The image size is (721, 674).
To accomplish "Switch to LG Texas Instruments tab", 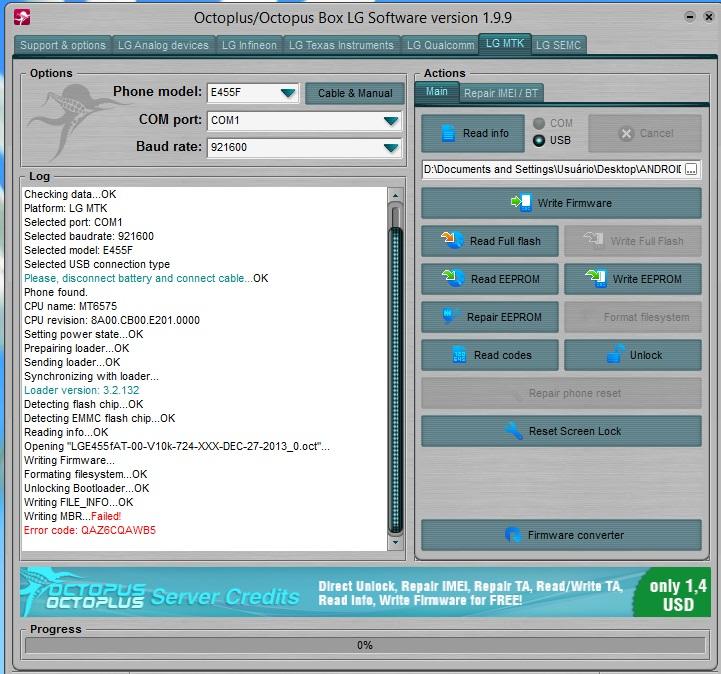I will click(341, 45).
